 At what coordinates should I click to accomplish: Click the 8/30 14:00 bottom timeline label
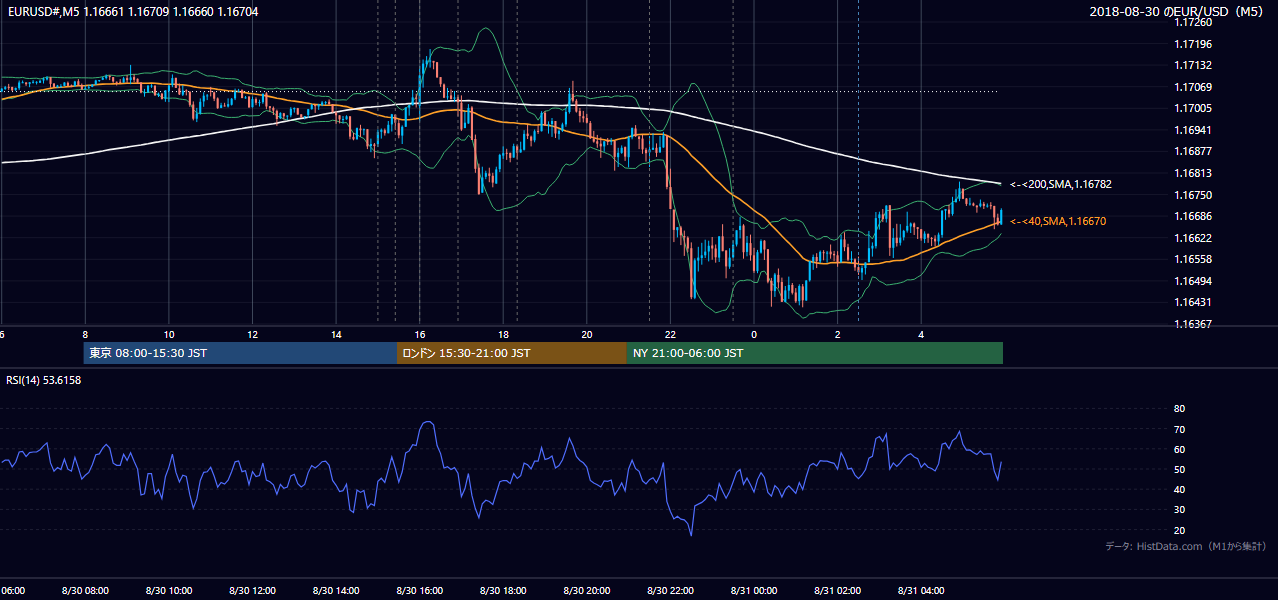click(x=336, y=590)
